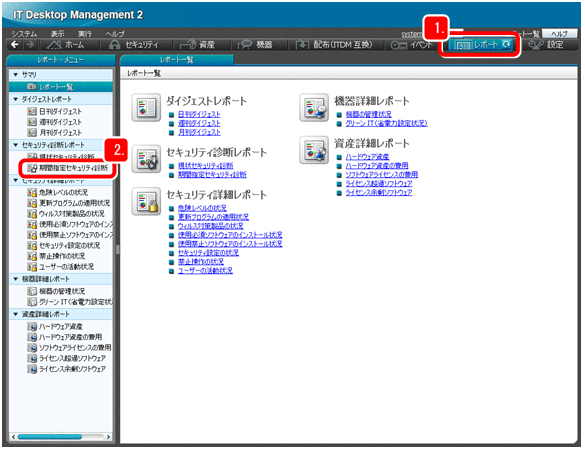Open the 使用禁止ソフトウェアのインストール状況 link
Image resolution: width=585 pixels, height=451 pixels.
[230, 244]
